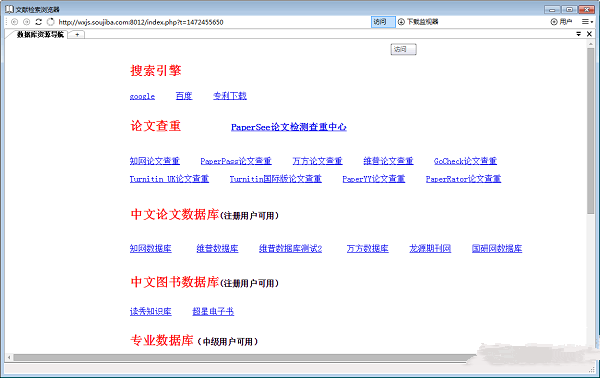Close the current tab with the X
The width and height of the screenshot is (600, 378).
(x=589, y=34)
